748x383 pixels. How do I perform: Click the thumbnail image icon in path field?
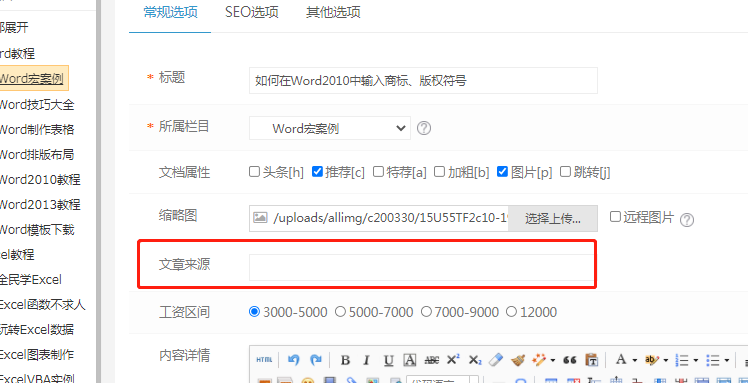coord(260,218)
